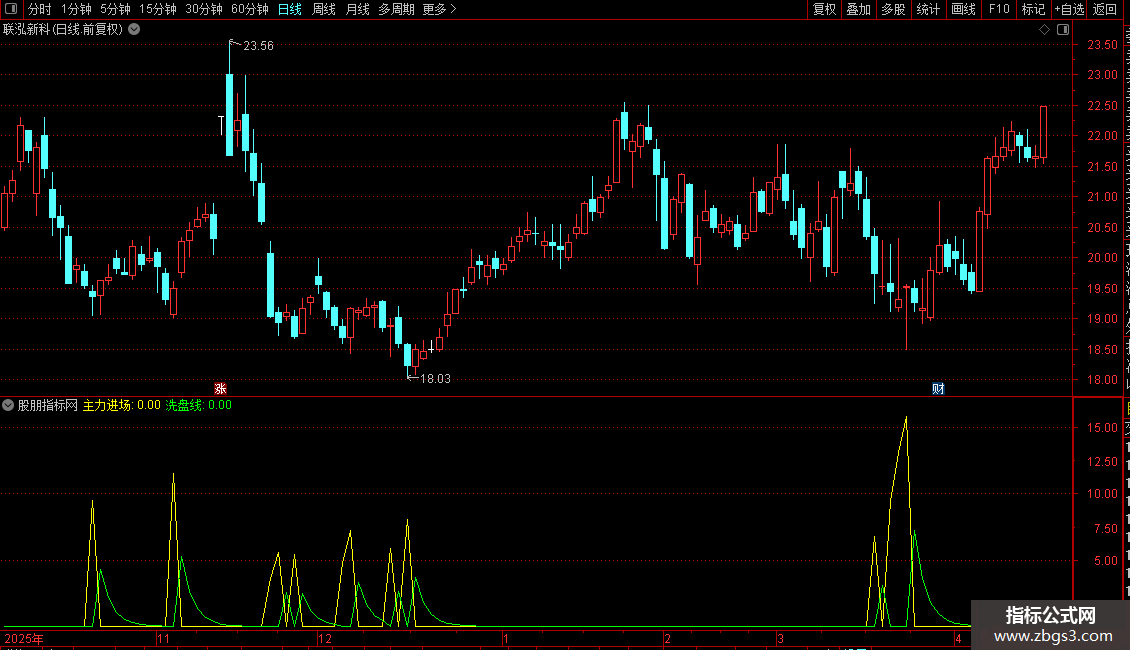Click the diamond icon above price chart
The width and height of the screenshot is (1130, 650).
point(1044,30)
